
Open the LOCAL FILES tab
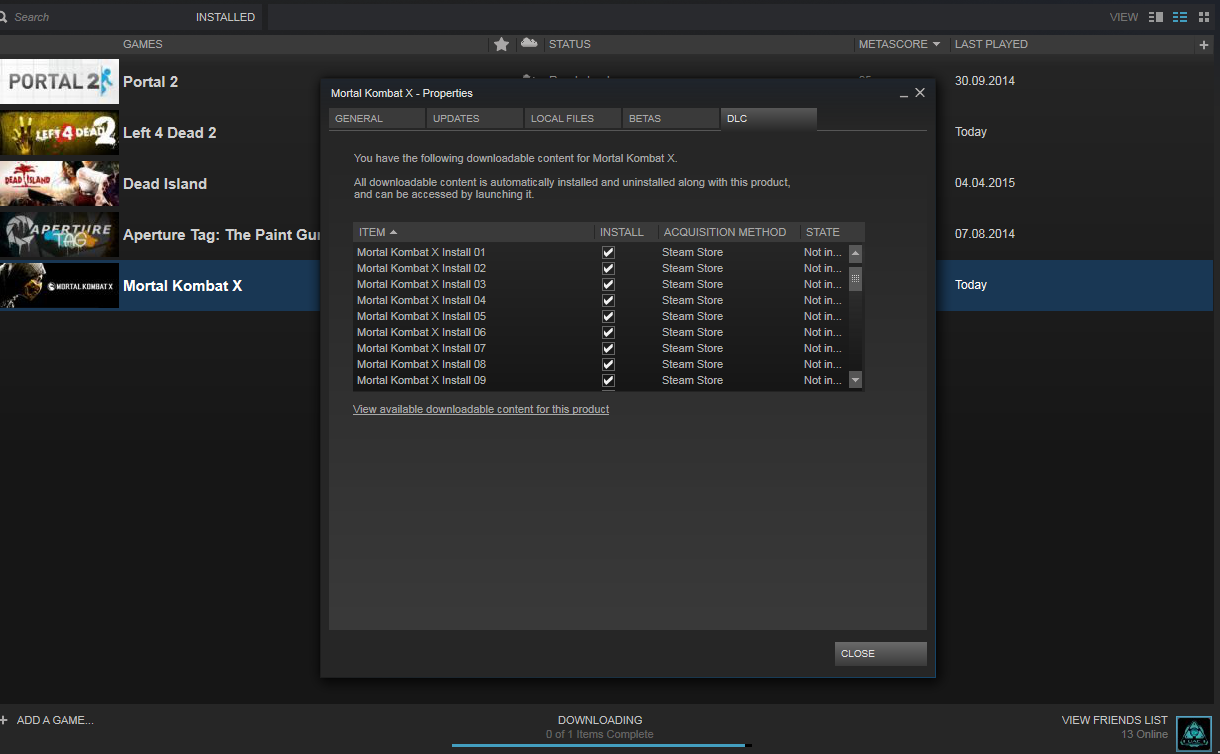(573, 118)
